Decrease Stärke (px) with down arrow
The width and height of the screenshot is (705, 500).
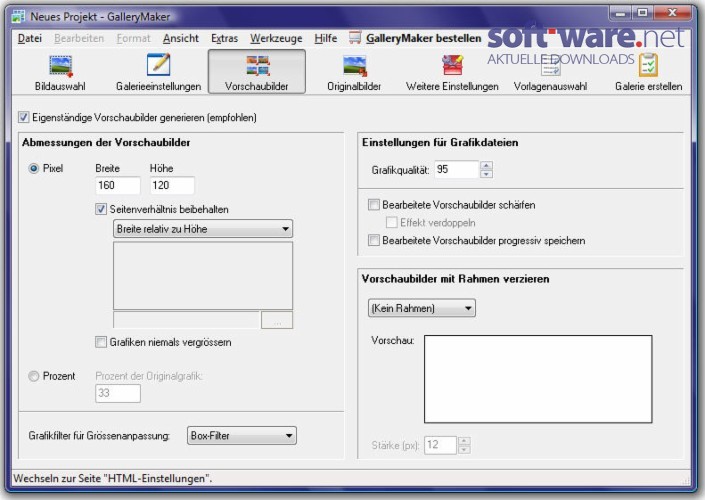[x=464, y=449]
